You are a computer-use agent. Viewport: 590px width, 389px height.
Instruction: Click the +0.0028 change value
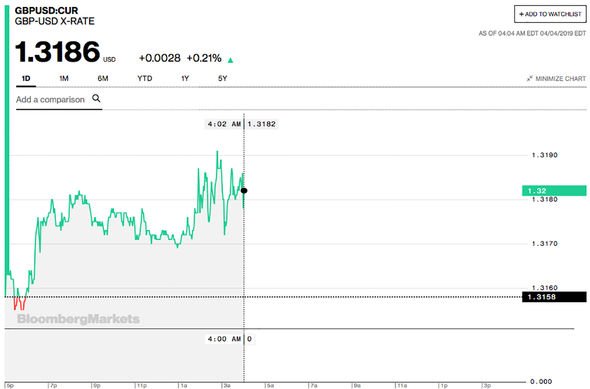tap(160, 58)
